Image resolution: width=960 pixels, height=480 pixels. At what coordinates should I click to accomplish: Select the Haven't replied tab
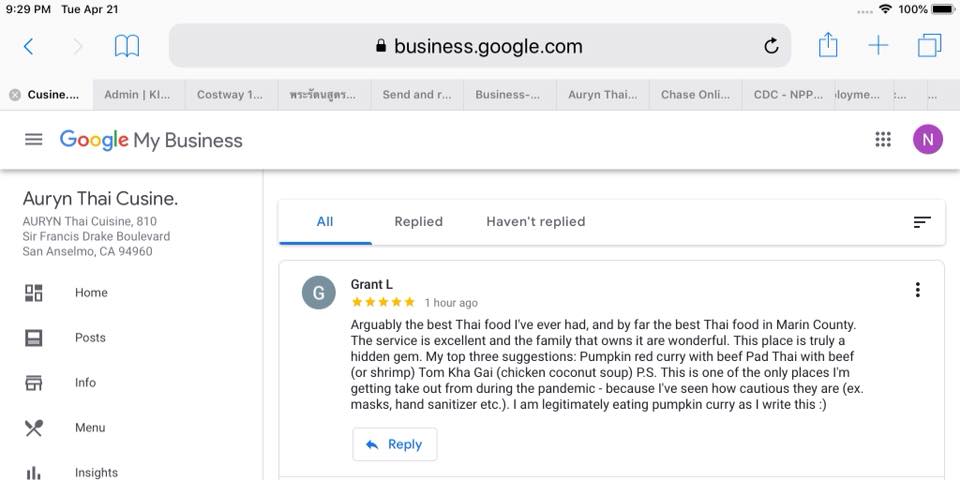point(535,222)
